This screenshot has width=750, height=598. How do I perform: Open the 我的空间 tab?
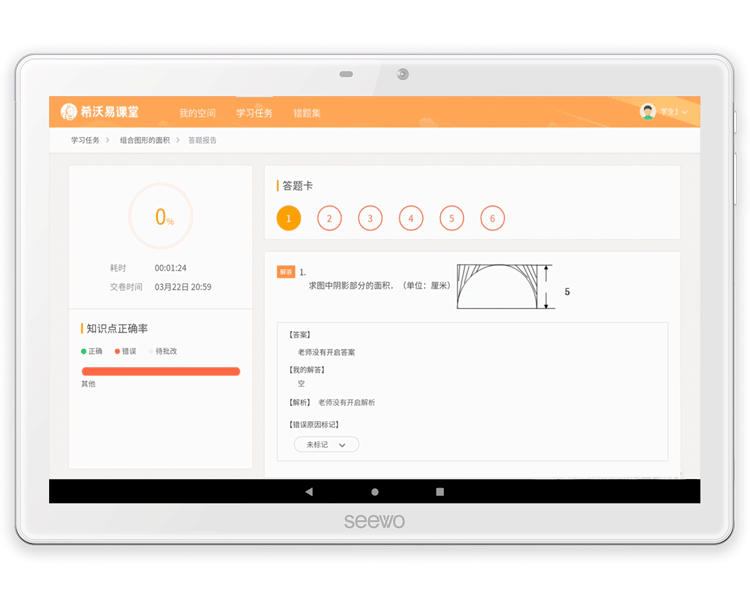click(197, 113)
